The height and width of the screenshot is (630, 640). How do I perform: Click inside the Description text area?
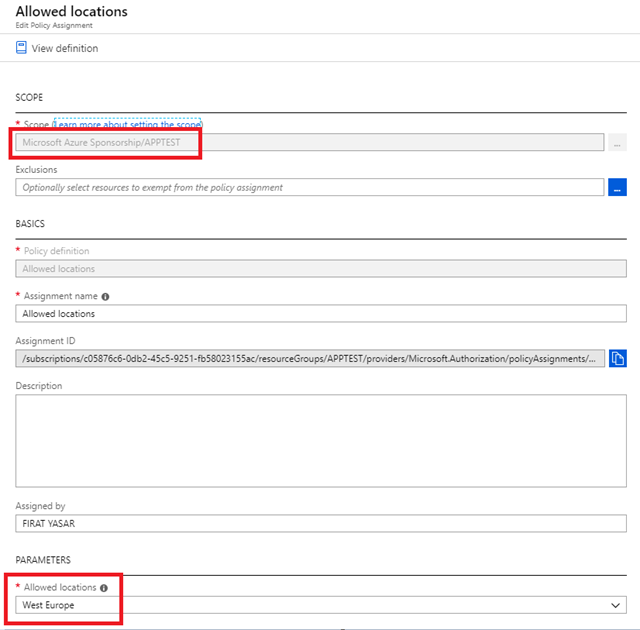pyautogui.click(x=320, y=440)
